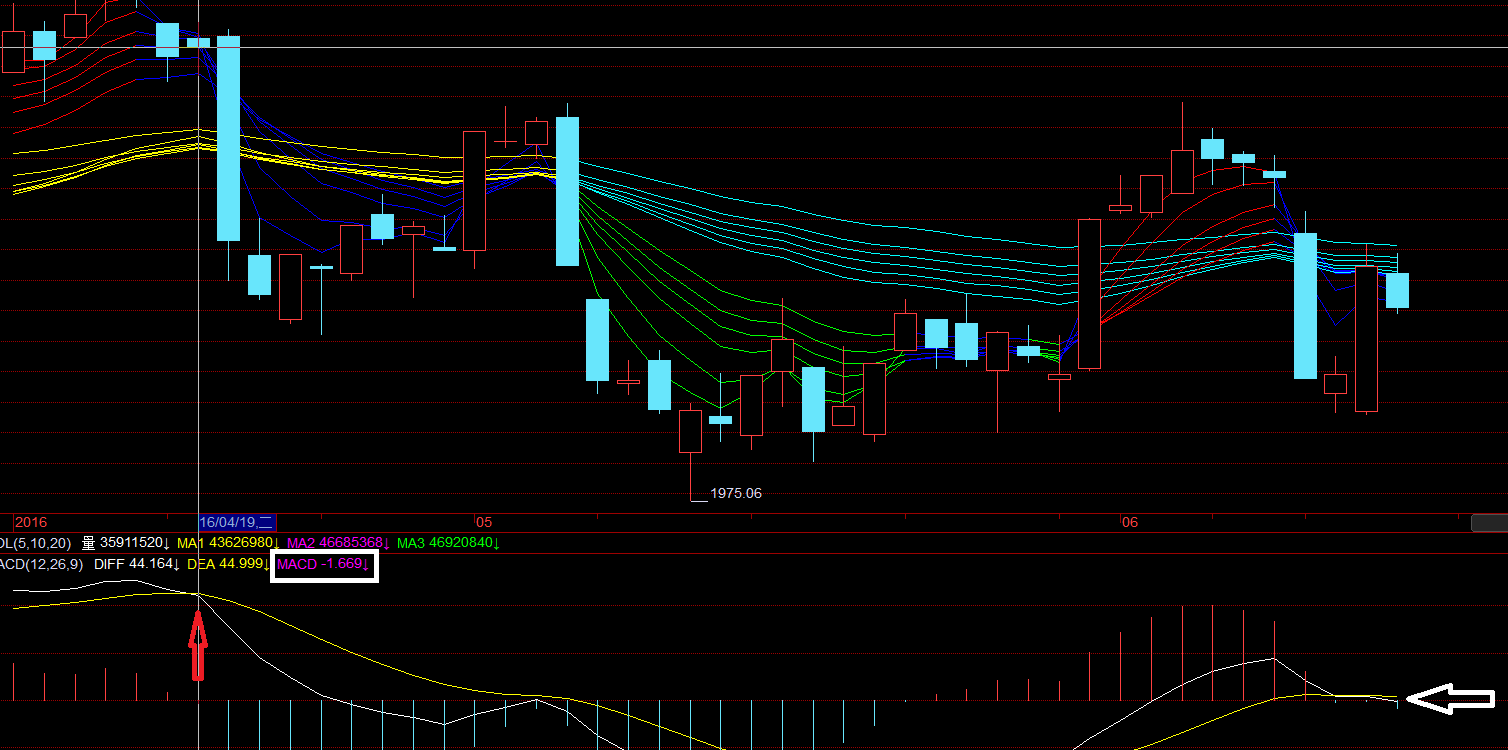
Task: Click the yellow MA1 43626980 volume average
Action: pos(228,543)
